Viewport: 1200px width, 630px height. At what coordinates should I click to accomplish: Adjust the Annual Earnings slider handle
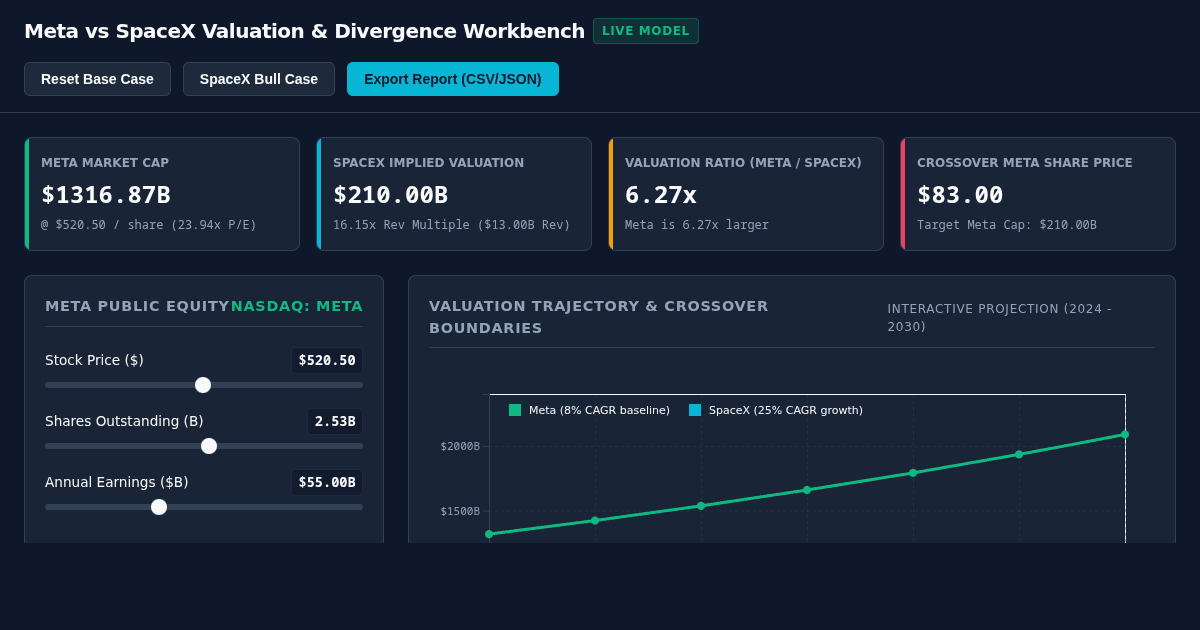[x=159, y=507]
